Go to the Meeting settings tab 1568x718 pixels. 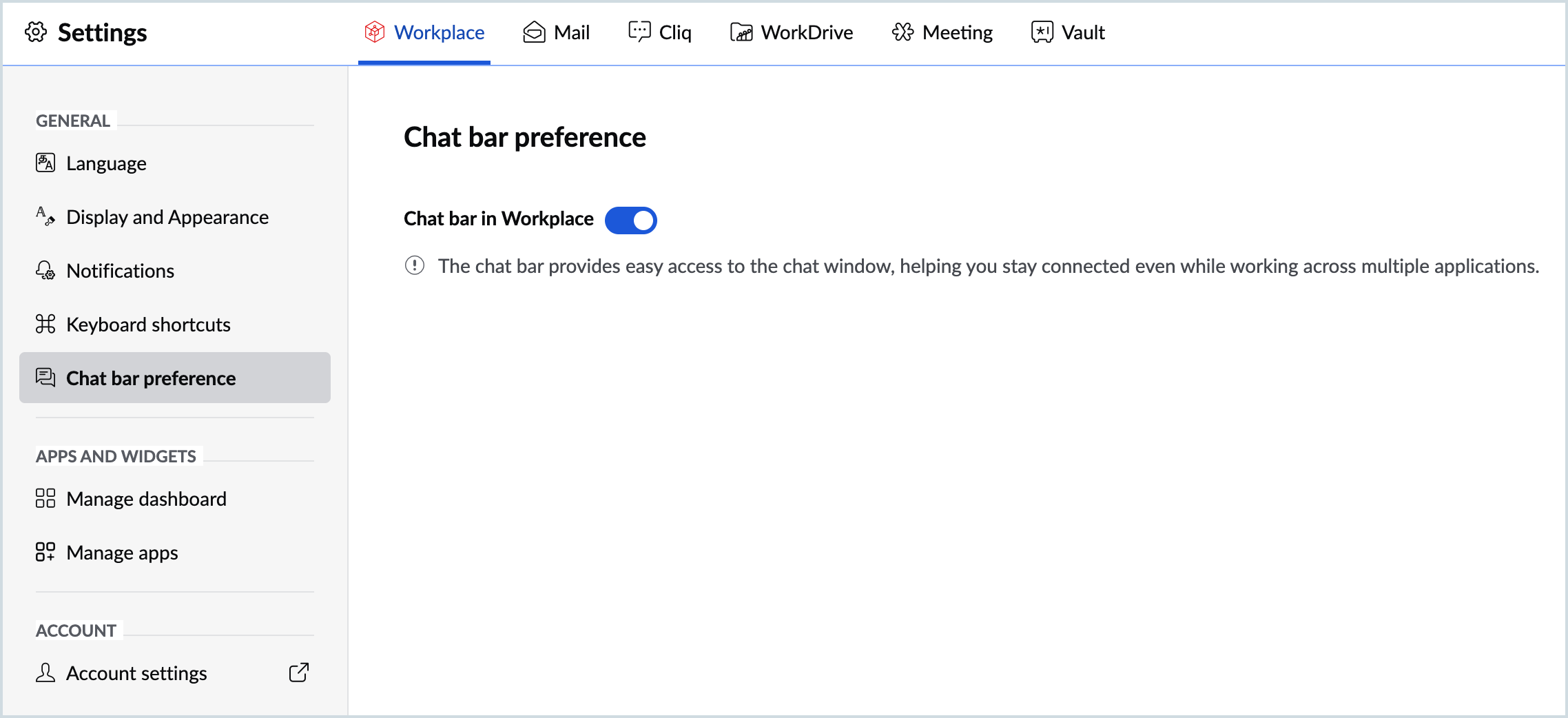pyautogui.click(x=942, y=32)
